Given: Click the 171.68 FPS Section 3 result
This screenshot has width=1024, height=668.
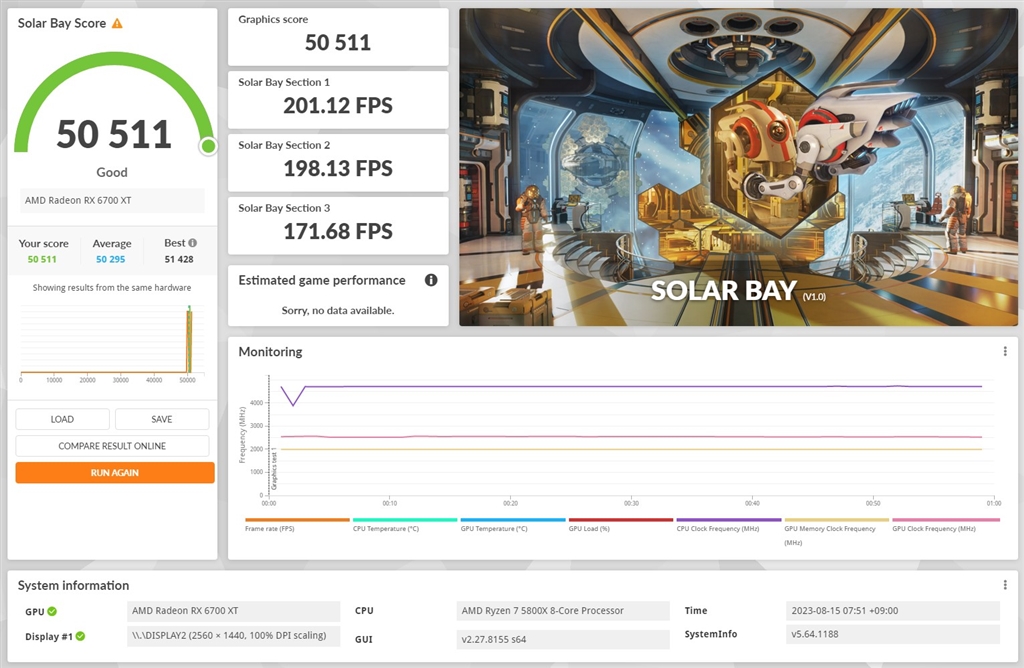Looking at the screenshot, I should [338, 231].
